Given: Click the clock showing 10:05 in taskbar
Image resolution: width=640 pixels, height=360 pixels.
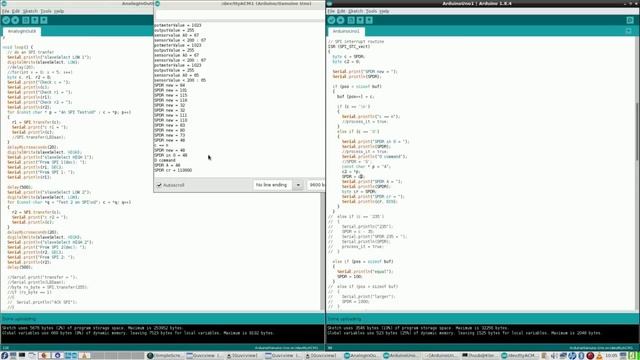Looking at the screenshot, I should (611, 356).
